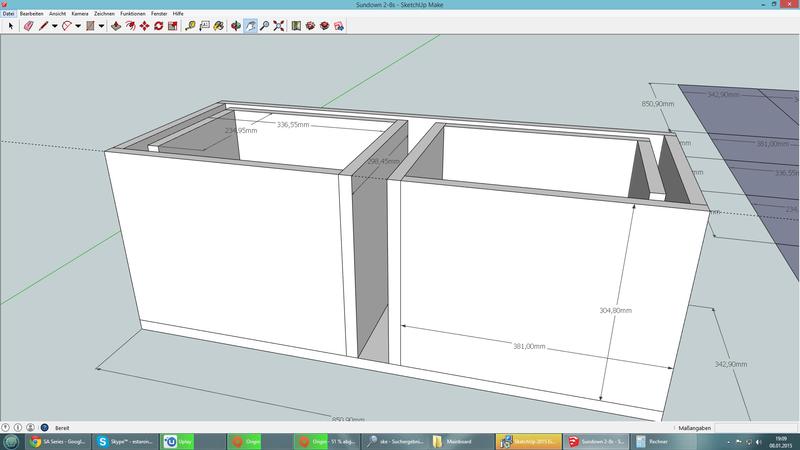
Task: Open the Fenster menu
Action: coord(159,14)
